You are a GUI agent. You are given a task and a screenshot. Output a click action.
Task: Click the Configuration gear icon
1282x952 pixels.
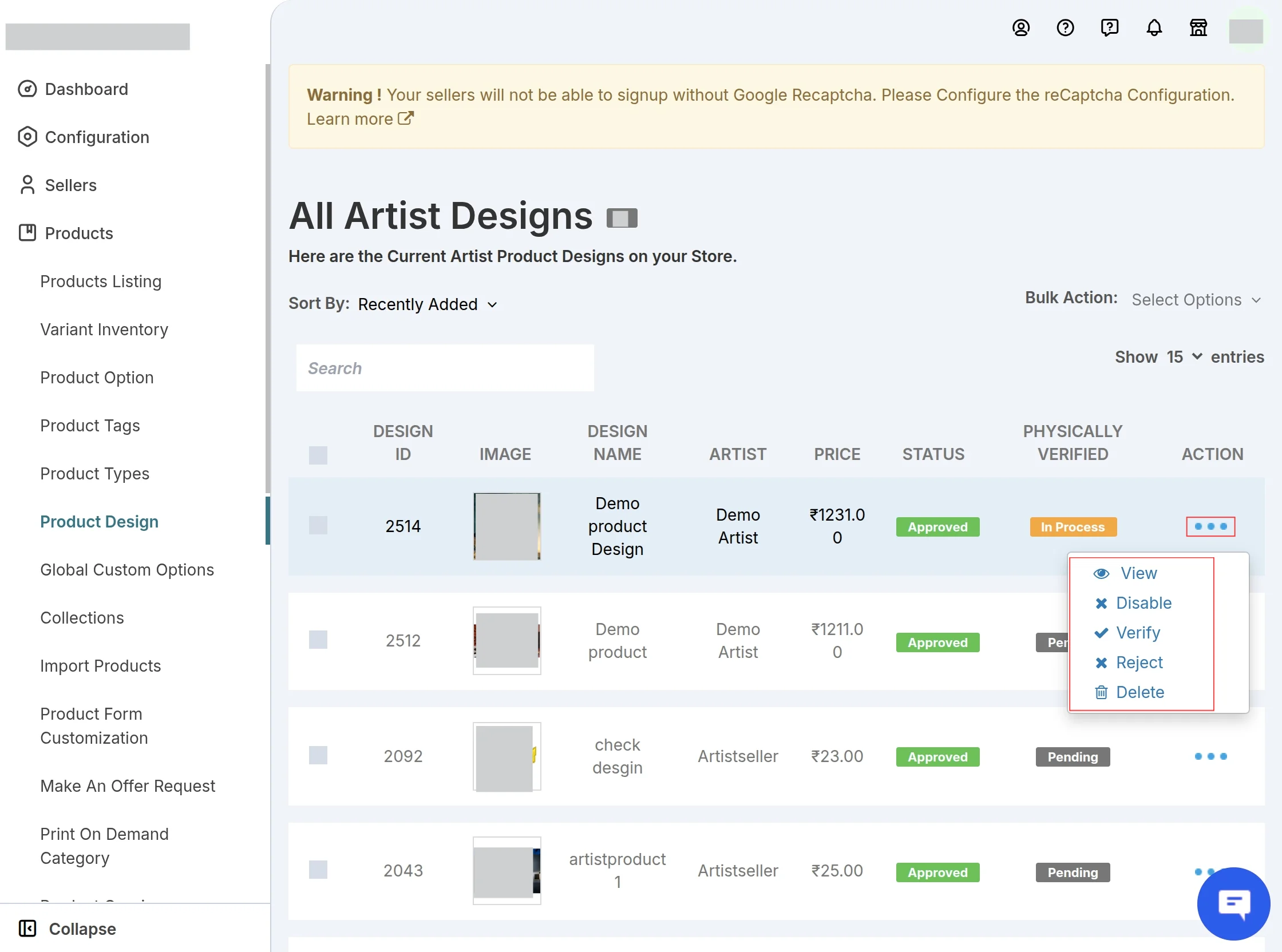[x=27, y=137]
